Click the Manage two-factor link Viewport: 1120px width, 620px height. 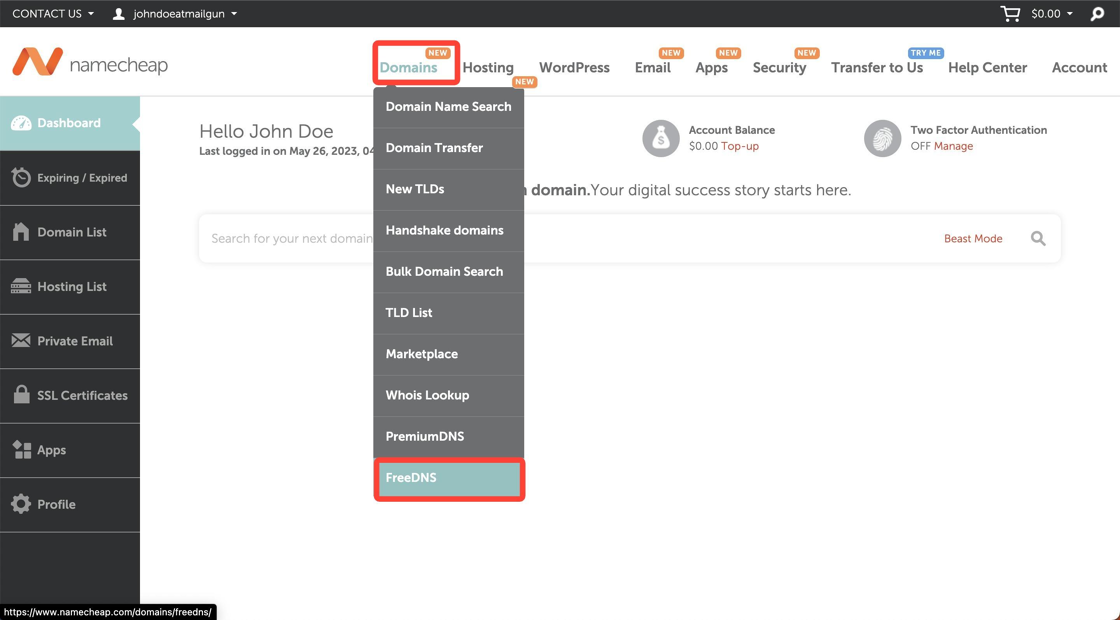954,146
